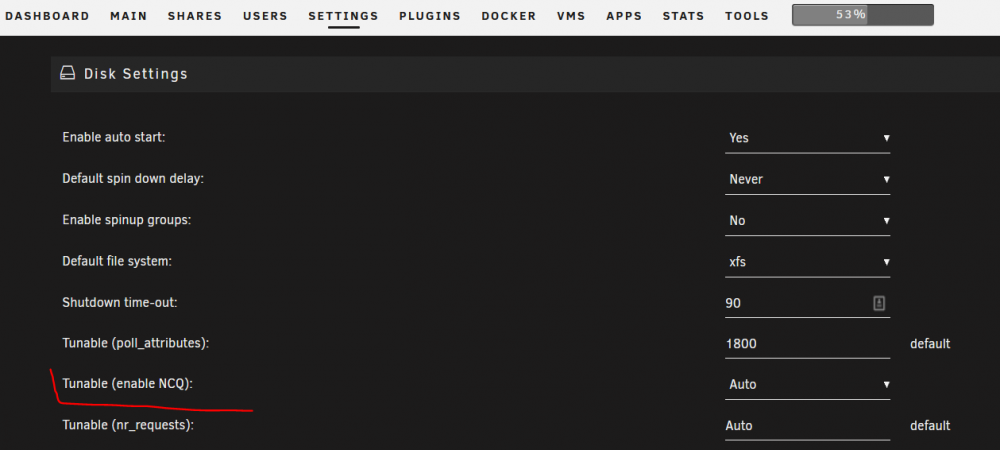This screenshot has height=450, width=1000.
Task: Open the TOOLS tab
Action: [747, 17]
